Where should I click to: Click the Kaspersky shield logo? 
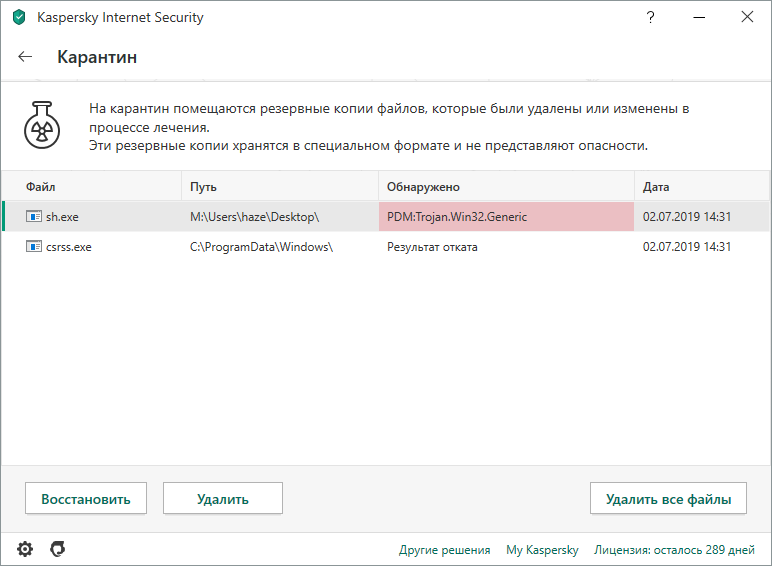pyautogui.click(x=18, y=17)
